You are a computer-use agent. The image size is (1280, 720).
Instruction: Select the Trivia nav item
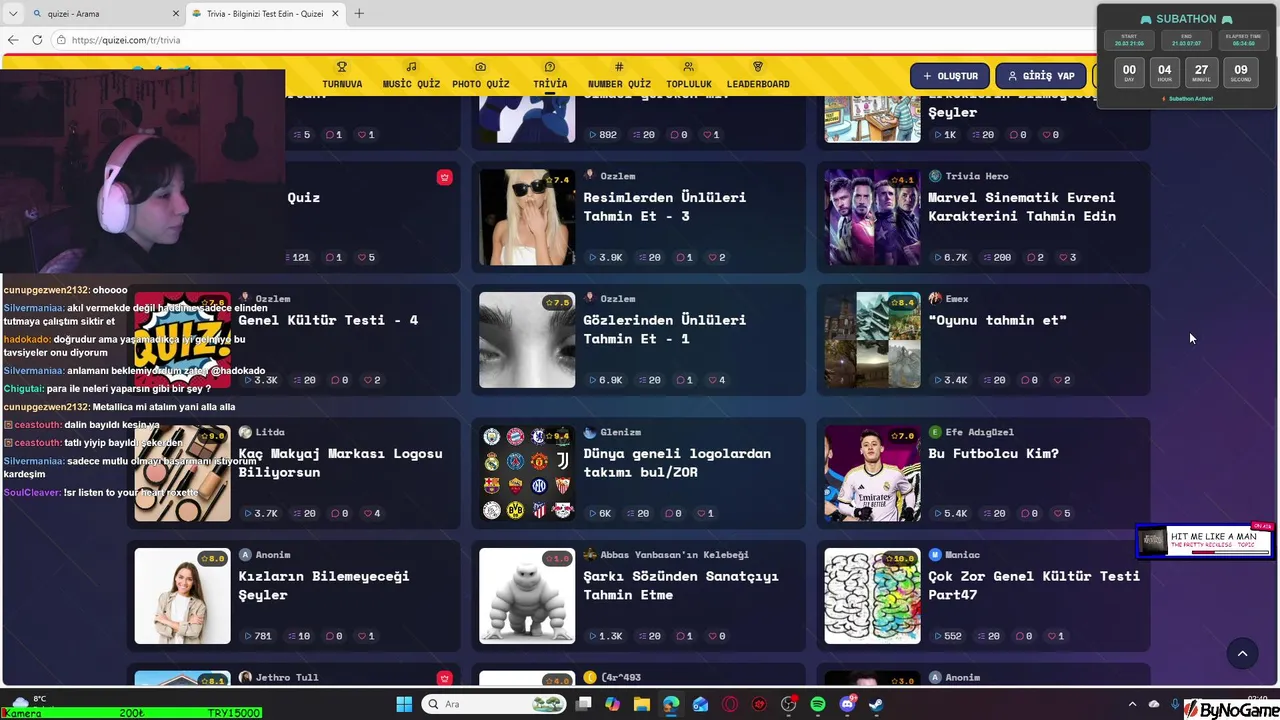[x=550, y=76]
